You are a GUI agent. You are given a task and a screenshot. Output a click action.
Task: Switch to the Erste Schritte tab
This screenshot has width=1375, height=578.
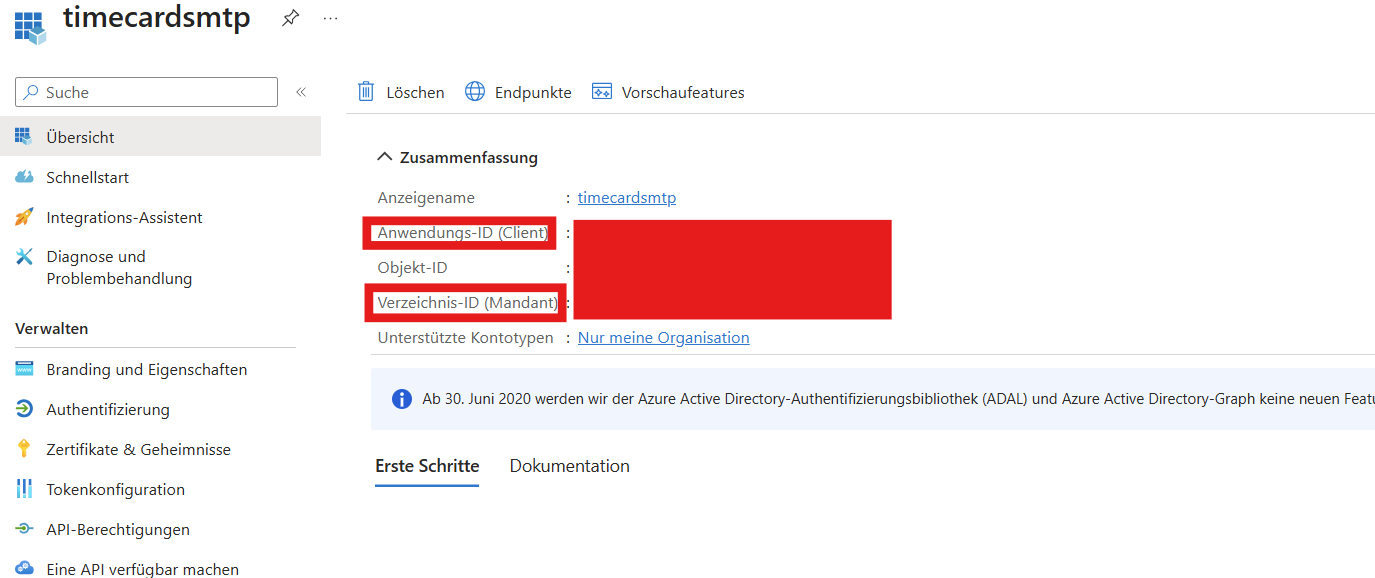pyautogui.click(x=427, y=466)
